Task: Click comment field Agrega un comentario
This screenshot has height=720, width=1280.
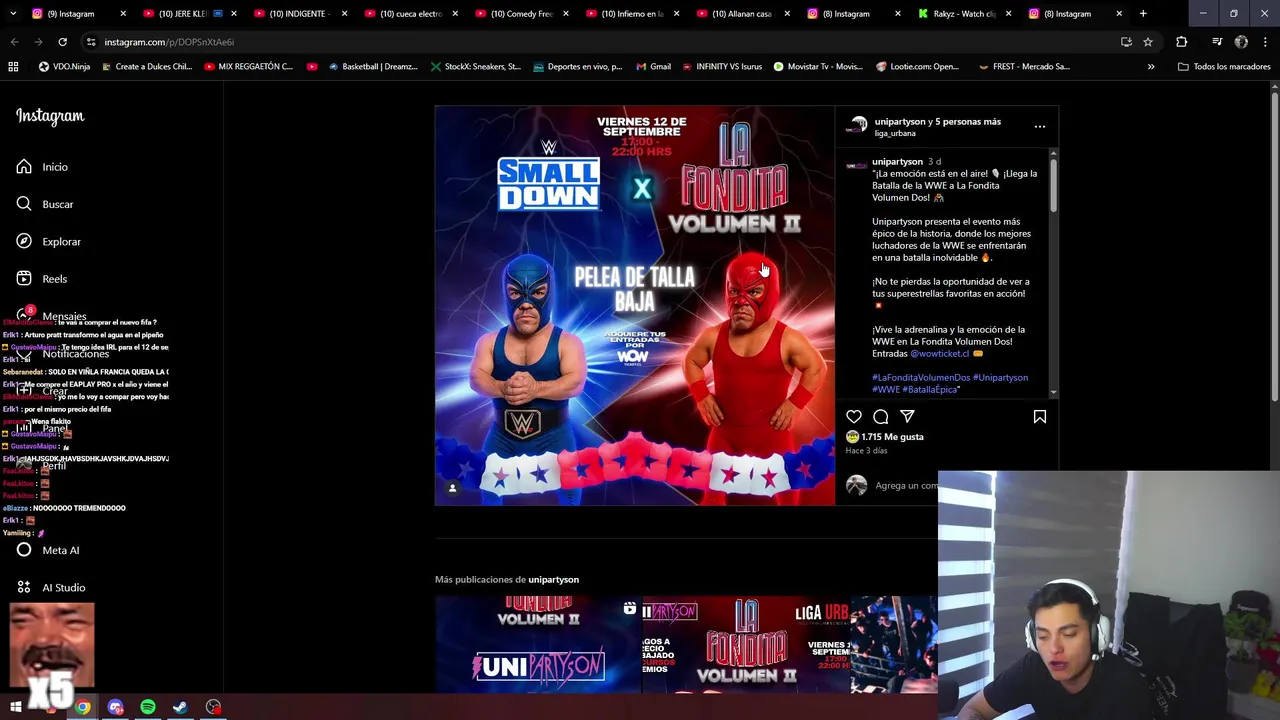Action: coord(905,486)
